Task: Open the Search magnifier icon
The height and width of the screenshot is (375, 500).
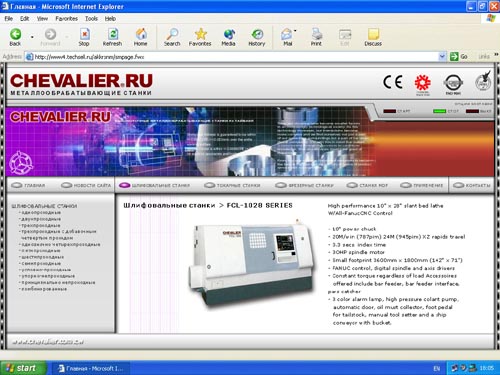Action: tap(172, 34)
